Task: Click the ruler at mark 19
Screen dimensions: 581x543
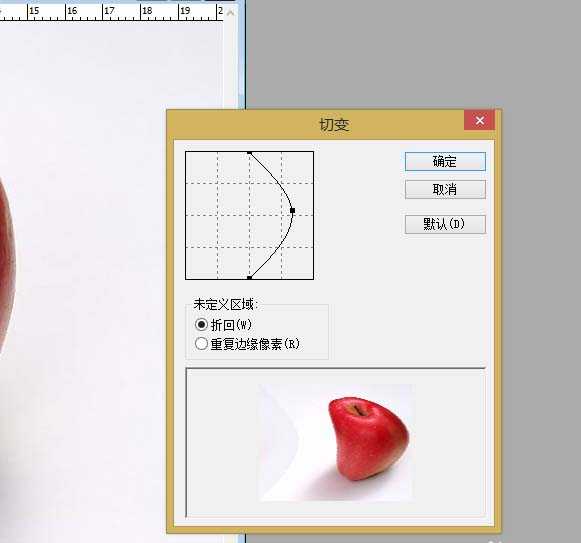Action: point(185,11)
